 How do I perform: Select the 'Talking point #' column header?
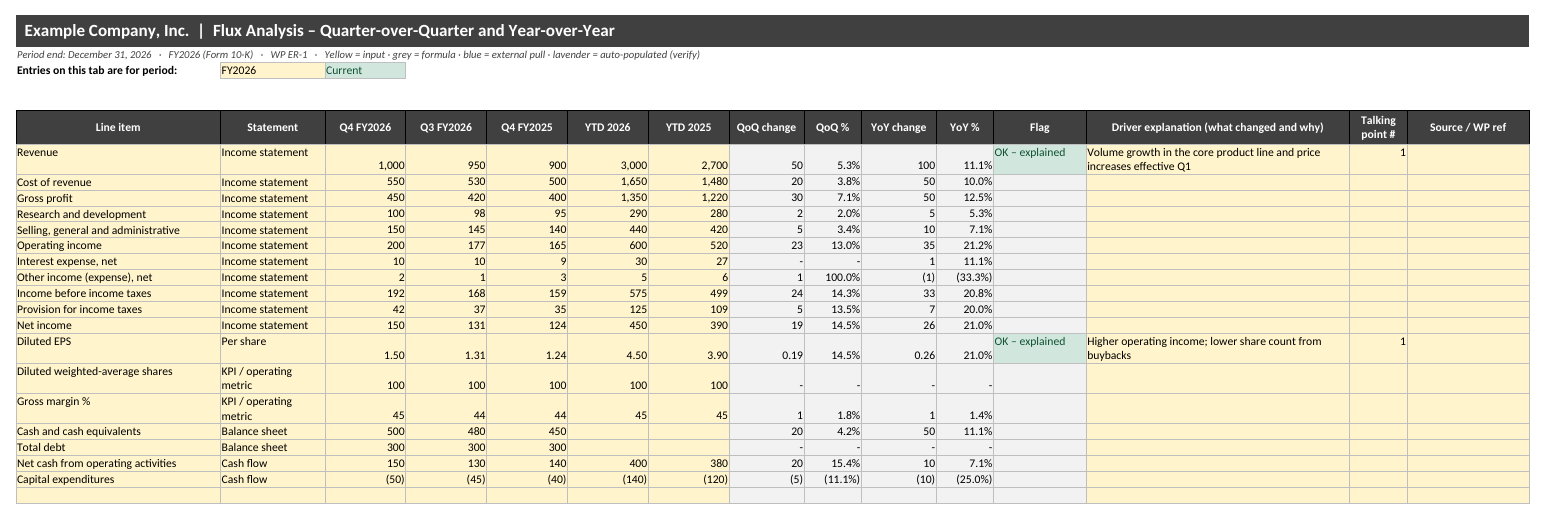coord(1379,127)
